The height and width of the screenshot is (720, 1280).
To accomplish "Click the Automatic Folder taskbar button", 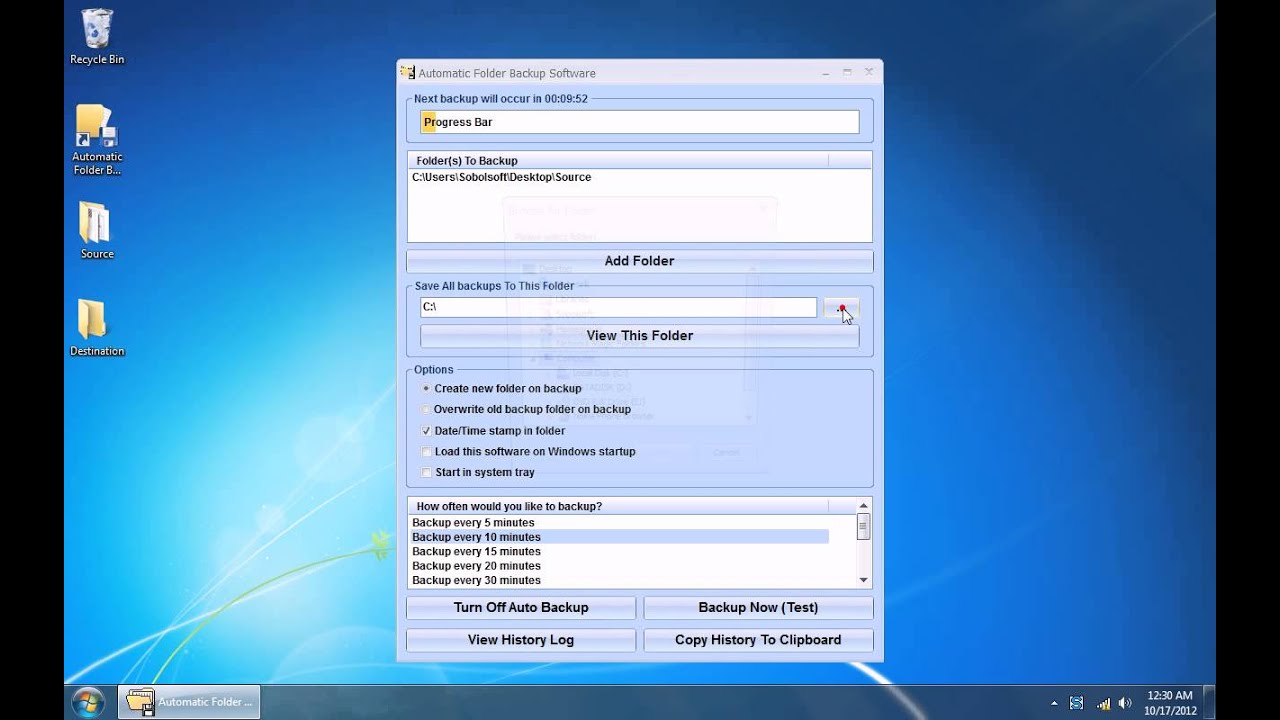I will pyautogui.click(x=189, y=702).
